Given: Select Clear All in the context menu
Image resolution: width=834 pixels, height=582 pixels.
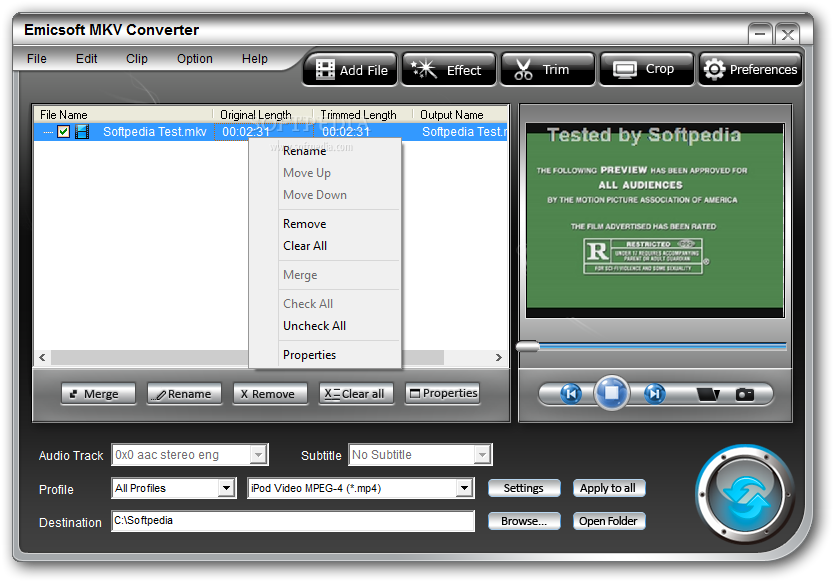Looking at the screenshot, I should tap(325, 246).
